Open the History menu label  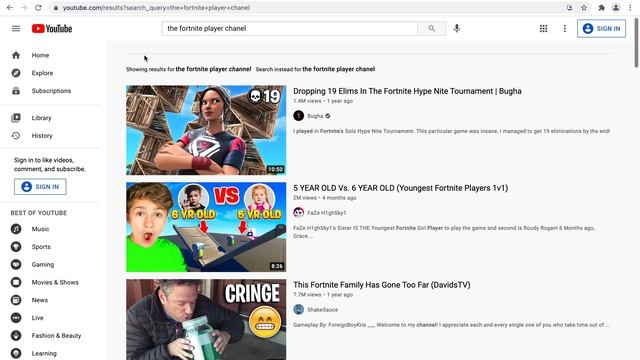[42, 136]
